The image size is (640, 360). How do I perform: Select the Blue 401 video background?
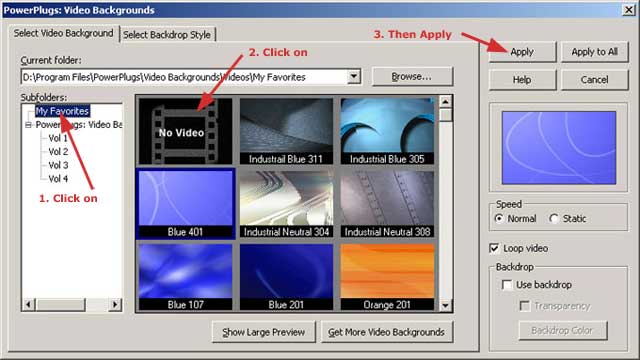[185, 204]
